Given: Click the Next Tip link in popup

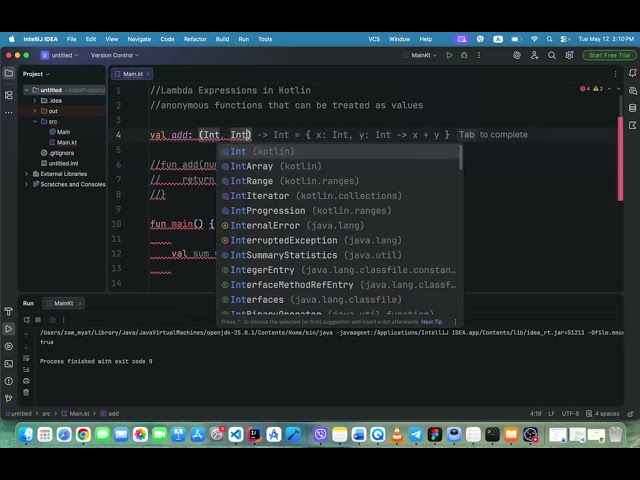Looking at the screenshot, I should [x=431, y=322].
